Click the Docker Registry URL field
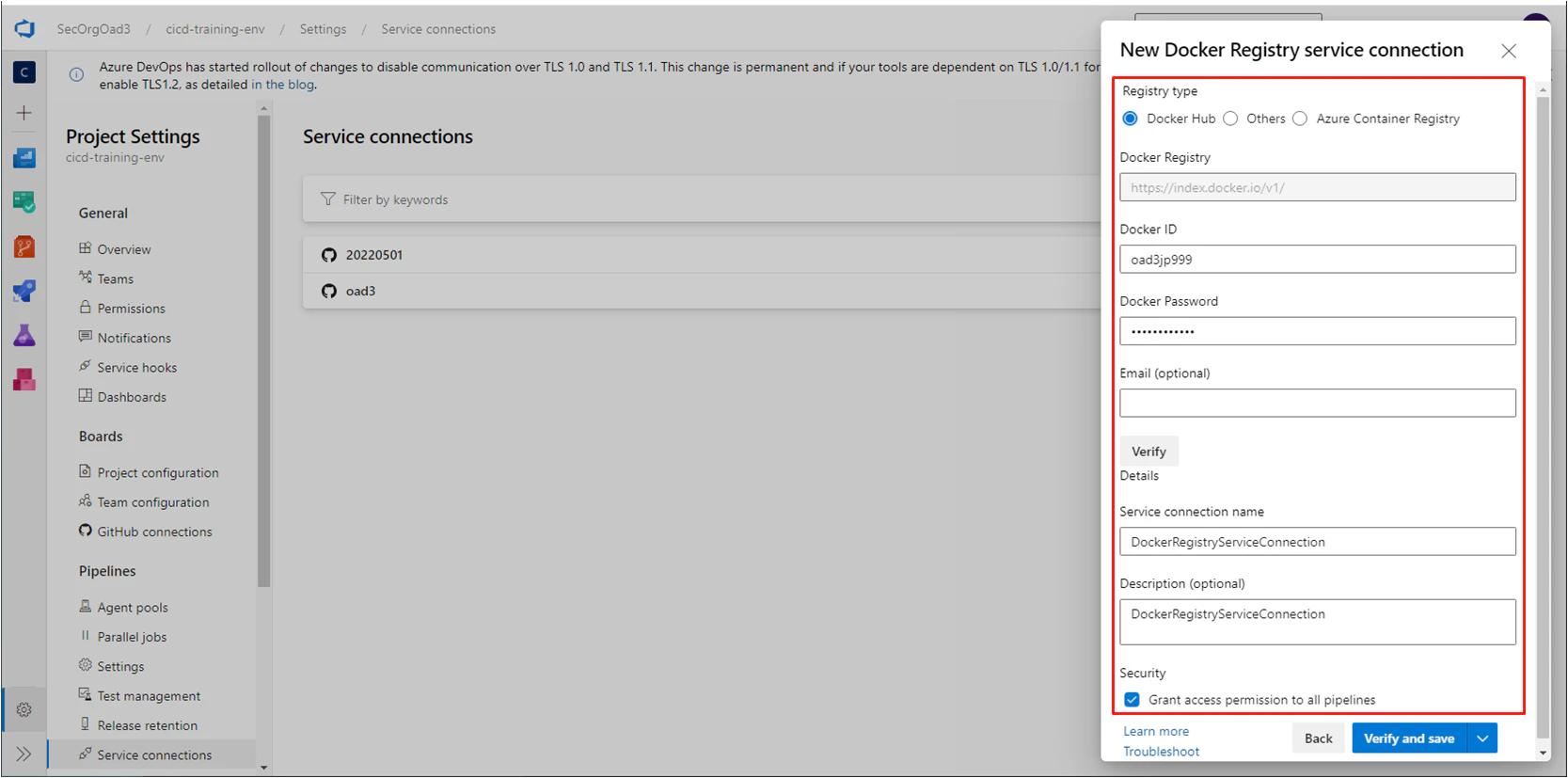1568x778 pixels. pos(1318,187)
